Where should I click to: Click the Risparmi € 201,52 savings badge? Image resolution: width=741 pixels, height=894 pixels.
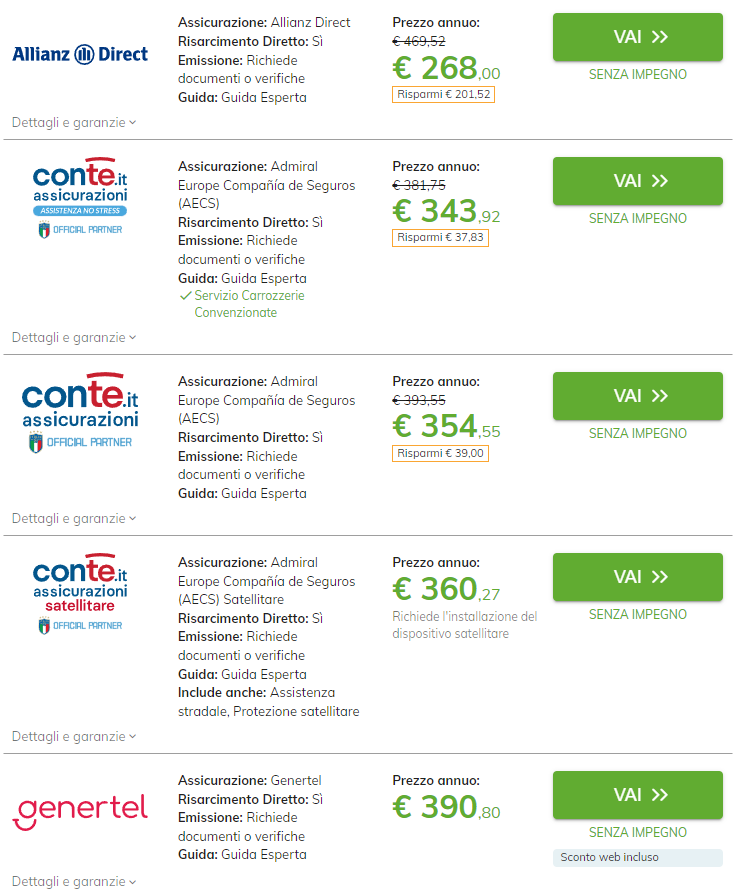pyautogui.click(x=443, y=94)
